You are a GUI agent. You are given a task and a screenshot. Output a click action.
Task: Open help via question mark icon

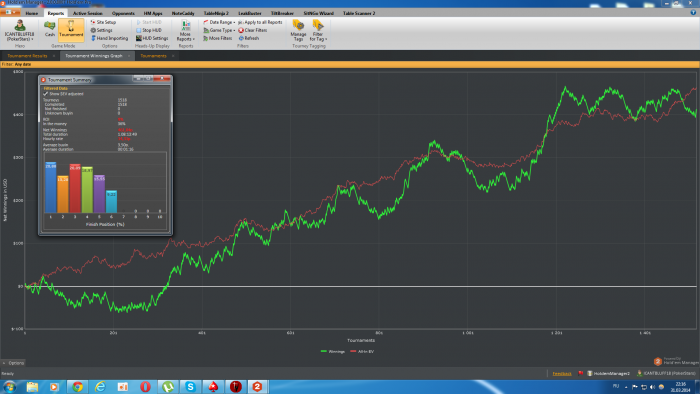pyautogui.click(x=693, y=13)
